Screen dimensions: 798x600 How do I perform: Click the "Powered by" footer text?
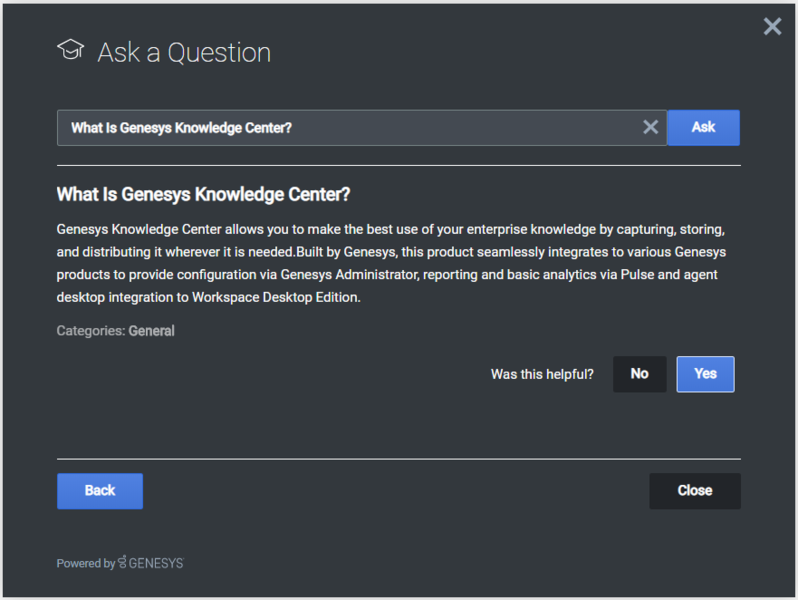click(85, 563)
